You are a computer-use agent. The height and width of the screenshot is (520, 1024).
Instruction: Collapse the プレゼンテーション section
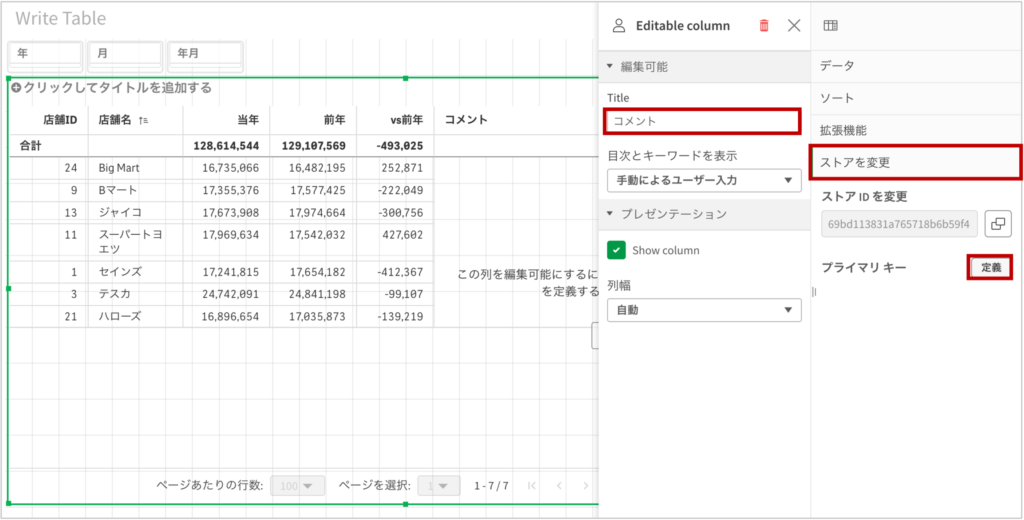point(611,214)
